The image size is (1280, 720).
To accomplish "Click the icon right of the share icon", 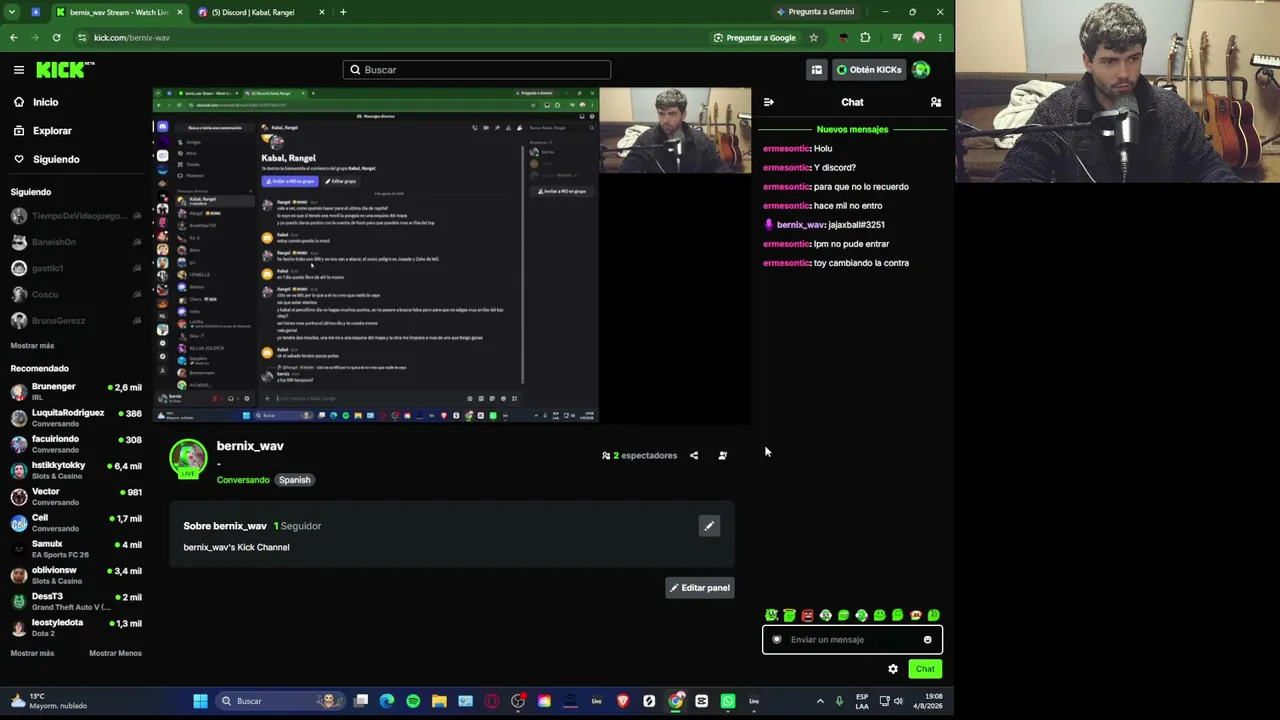I will (x=723, y=456).
